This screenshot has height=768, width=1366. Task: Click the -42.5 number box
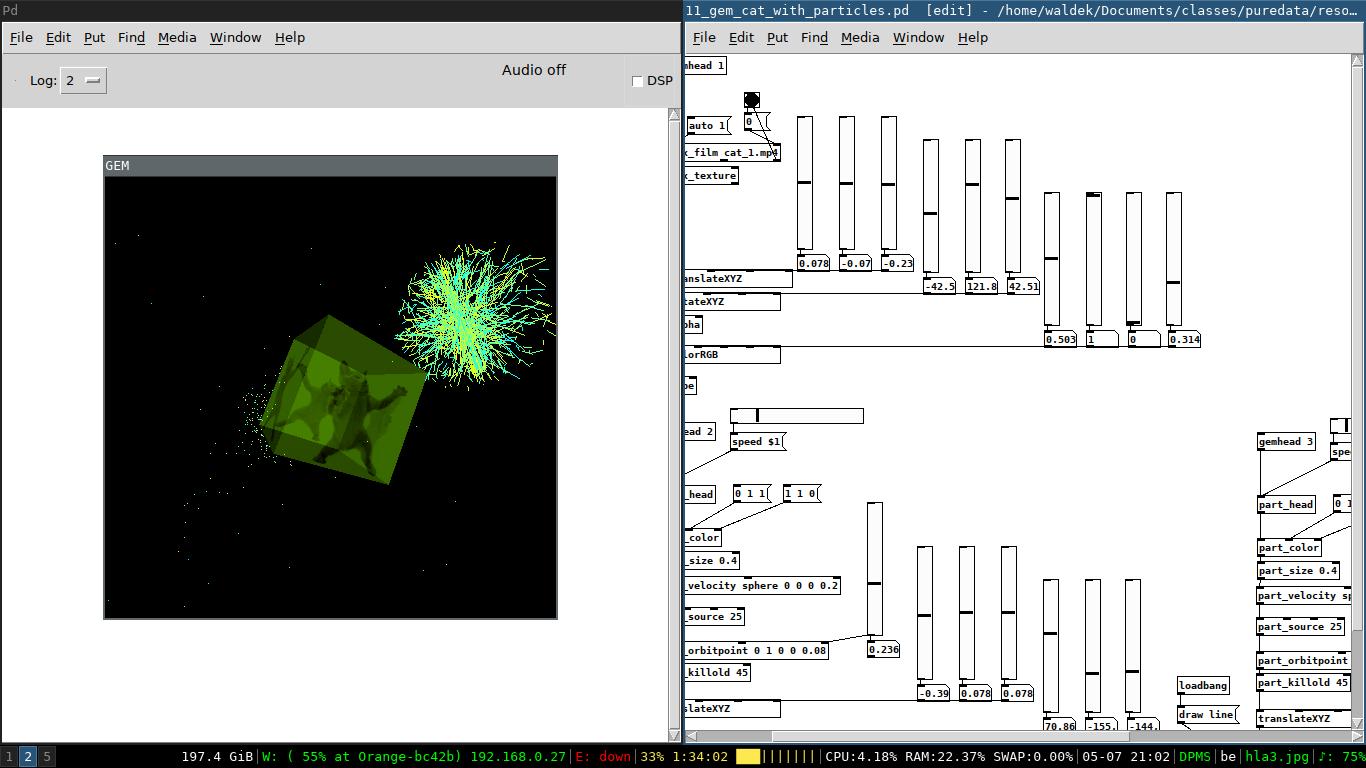pos(939,286)
